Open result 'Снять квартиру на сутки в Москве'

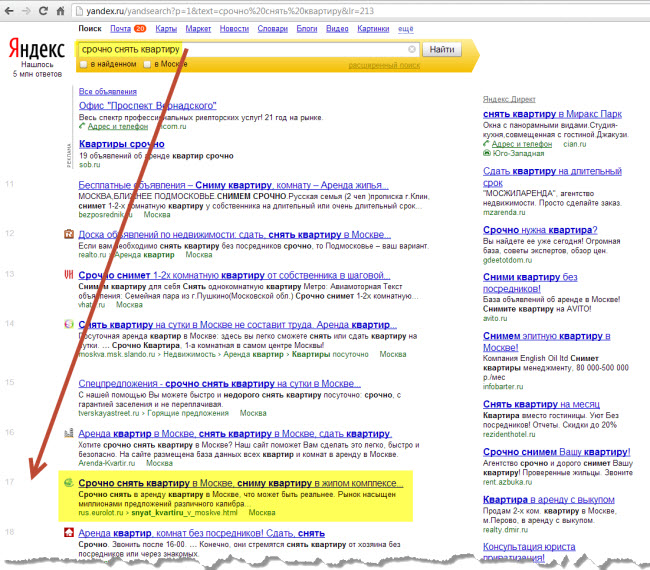point(238,325)
